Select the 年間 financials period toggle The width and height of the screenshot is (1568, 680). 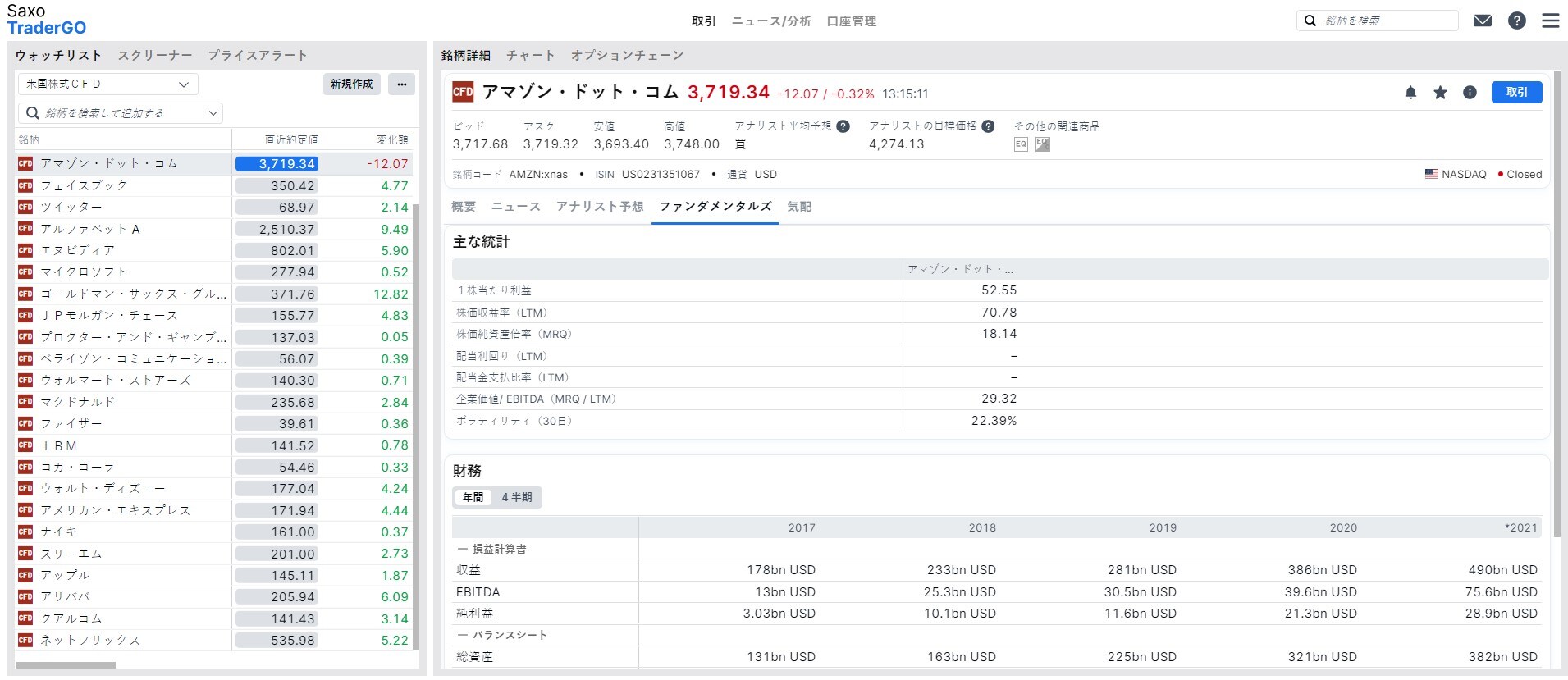473,497
